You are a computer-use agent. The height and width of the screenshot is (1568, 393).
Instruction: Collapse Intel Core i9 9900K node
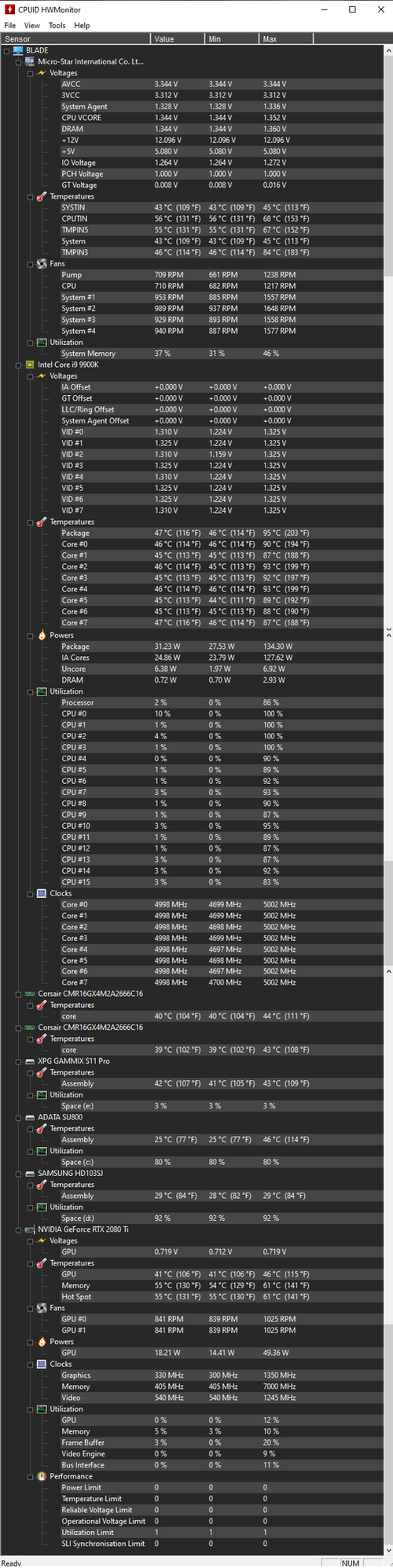(19, 365)
